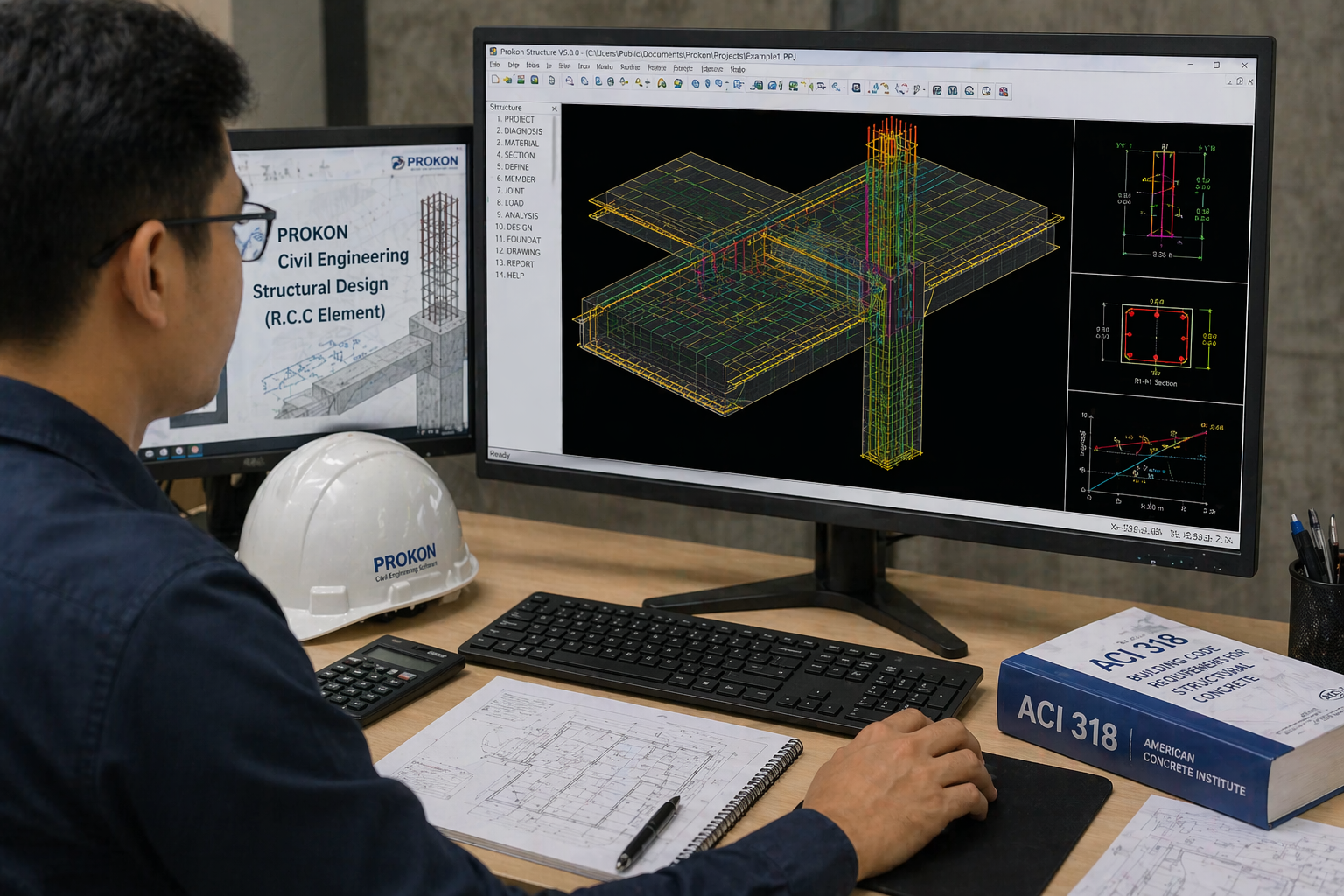Restore the inner document window
1344x896 pixels.
1240,81
